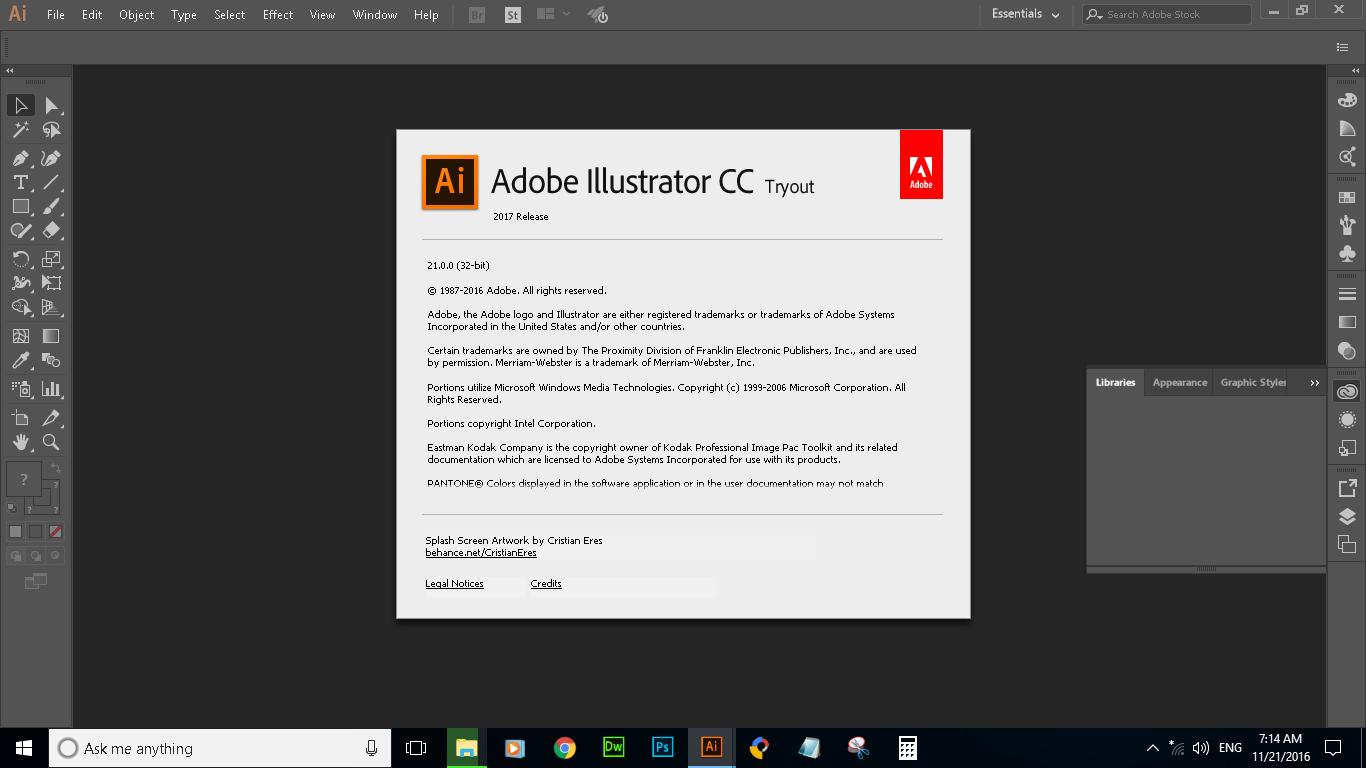Switch to the Graphic Styles tab

click(1253, 383)
